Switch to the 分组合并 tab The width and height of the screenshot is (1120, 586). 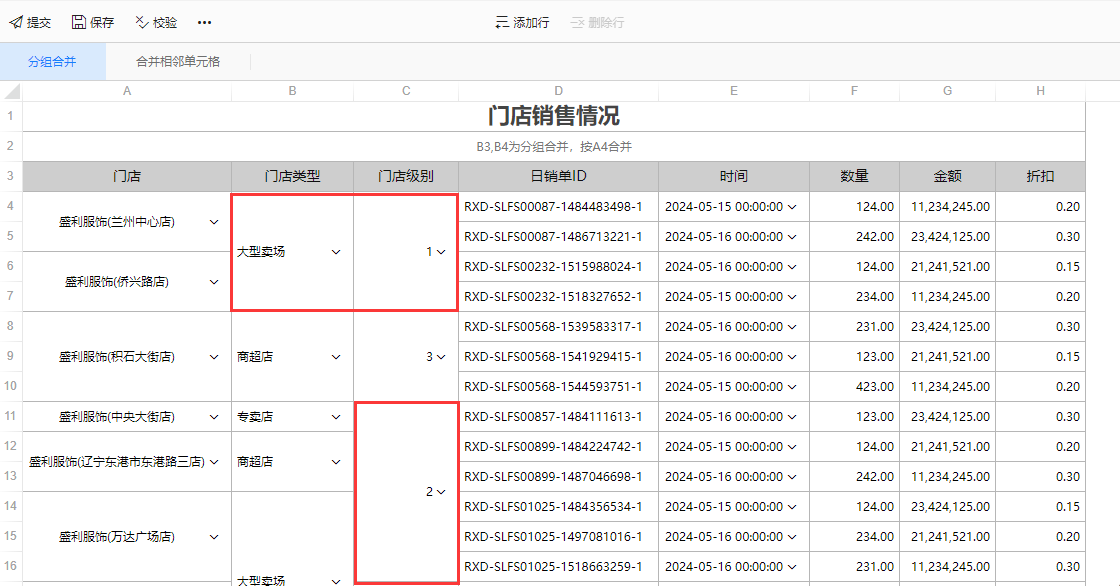(x=52, y=61)
